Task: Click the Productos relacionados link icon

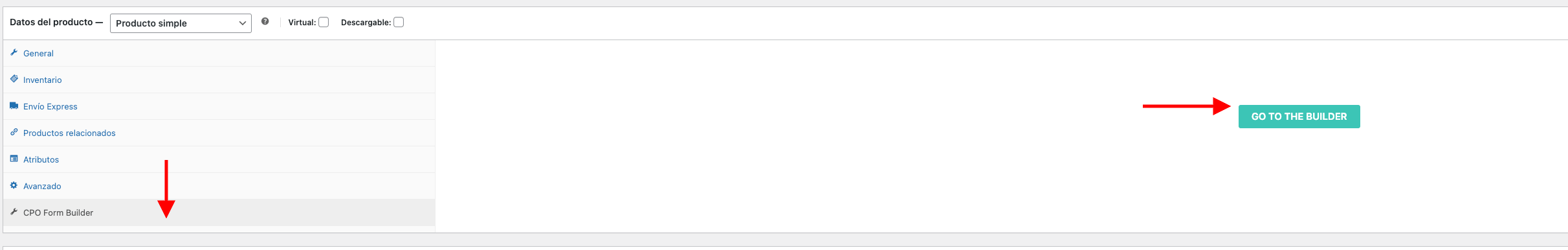Action: (14, 132)
